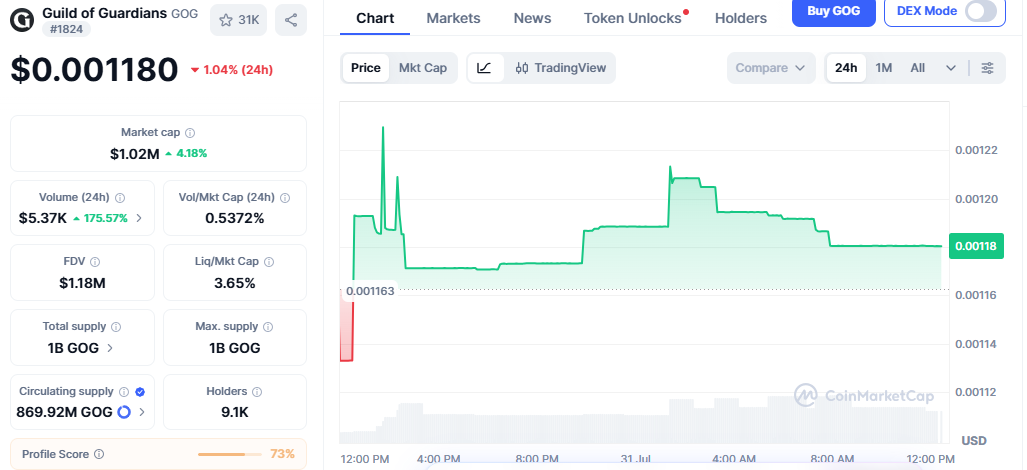Click the Profile Score progress bar
1027x470 pixels.
click(x=230, y=454)
